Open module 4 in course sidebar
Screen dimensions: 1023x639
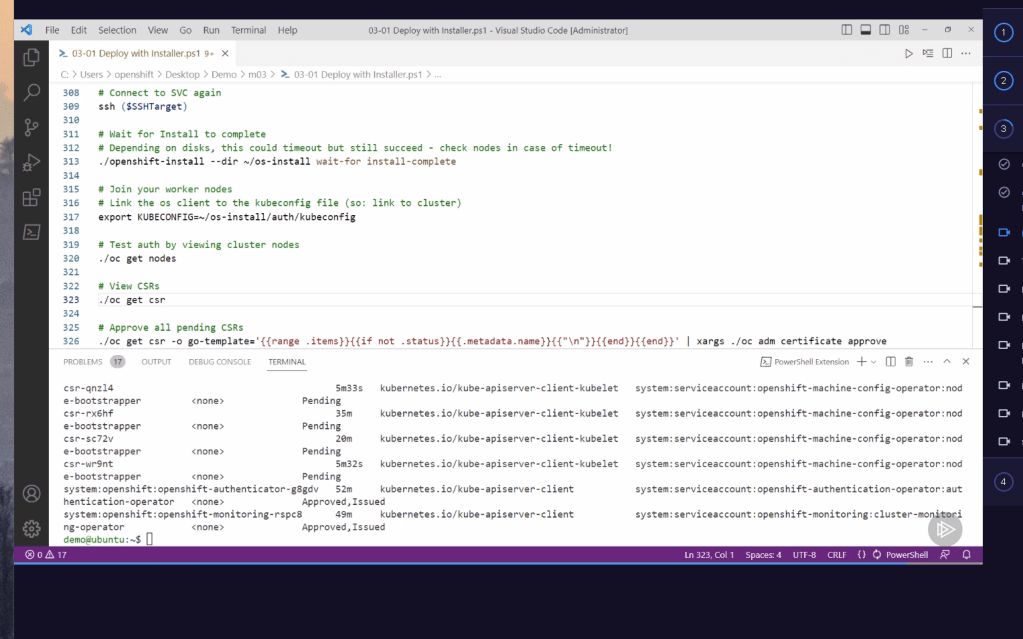point(1003,482)
